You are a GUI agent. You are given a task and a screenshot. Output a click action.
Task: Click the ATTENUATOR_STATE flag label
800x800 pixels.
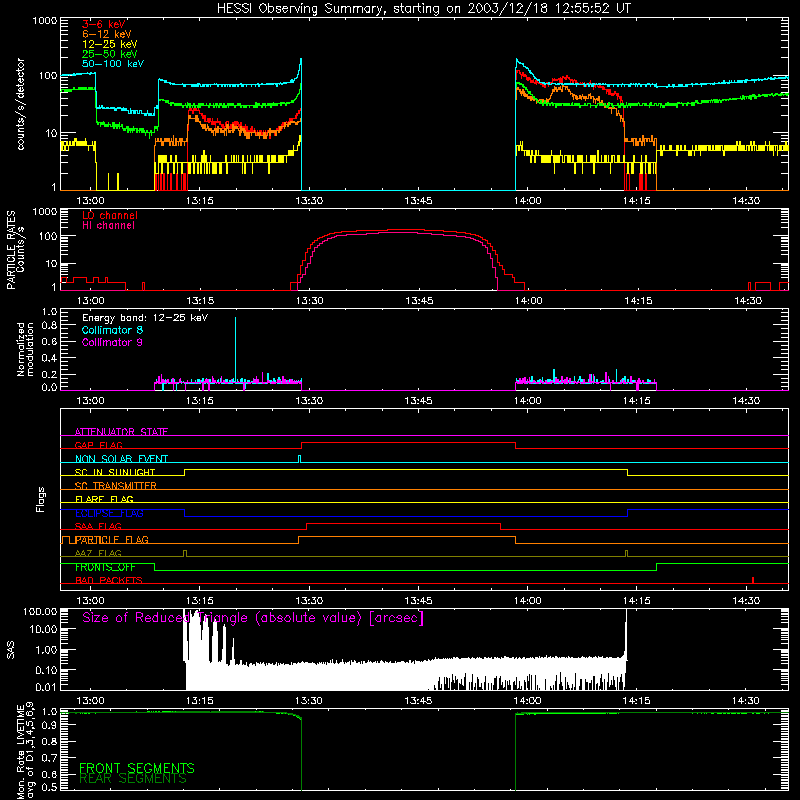click(x=121, y=432)
